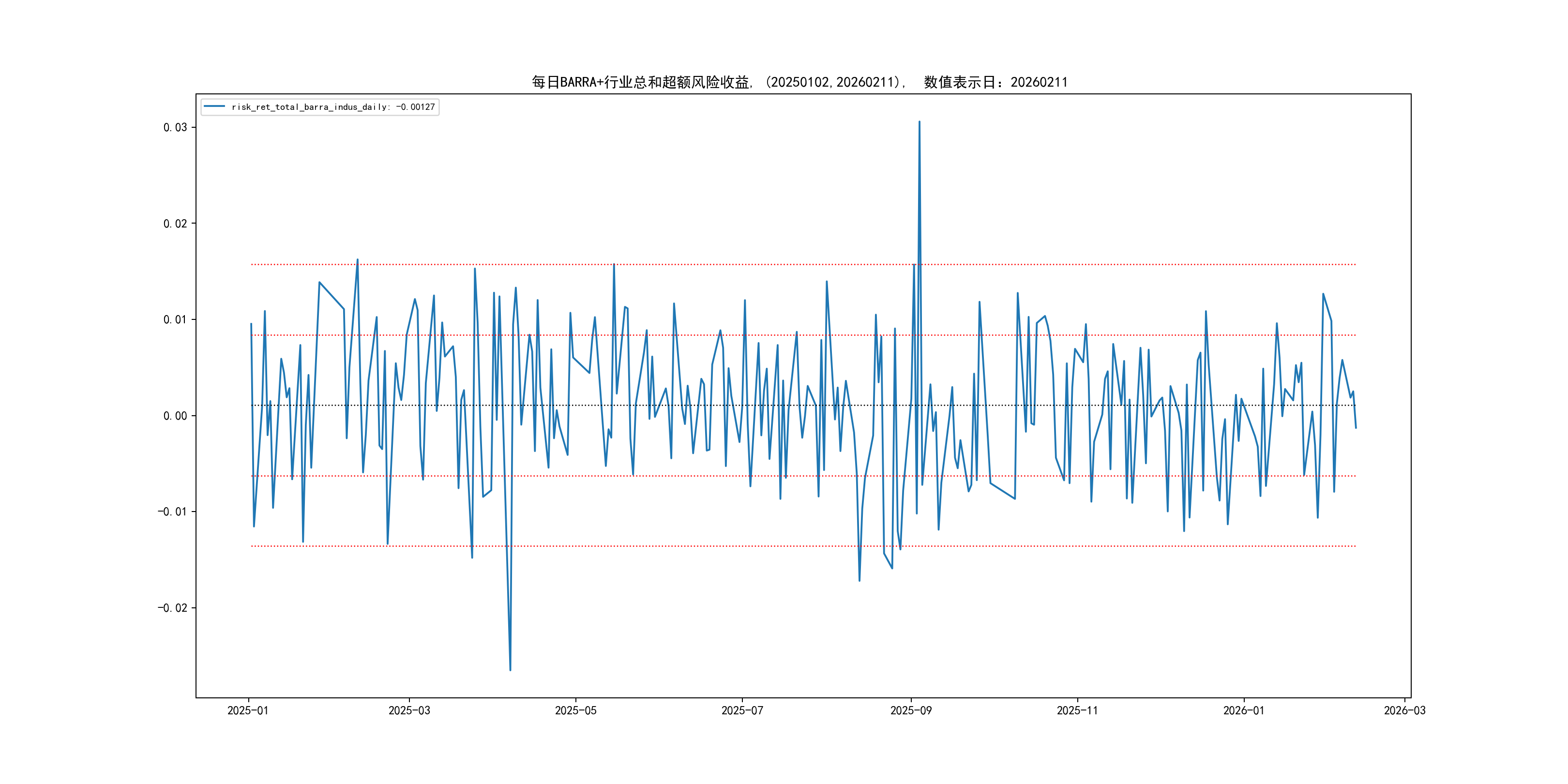Click the 2025-03 x-axis tick label
The height and width of the screenshot is (784, 1568).
click(x=409, y=710)
